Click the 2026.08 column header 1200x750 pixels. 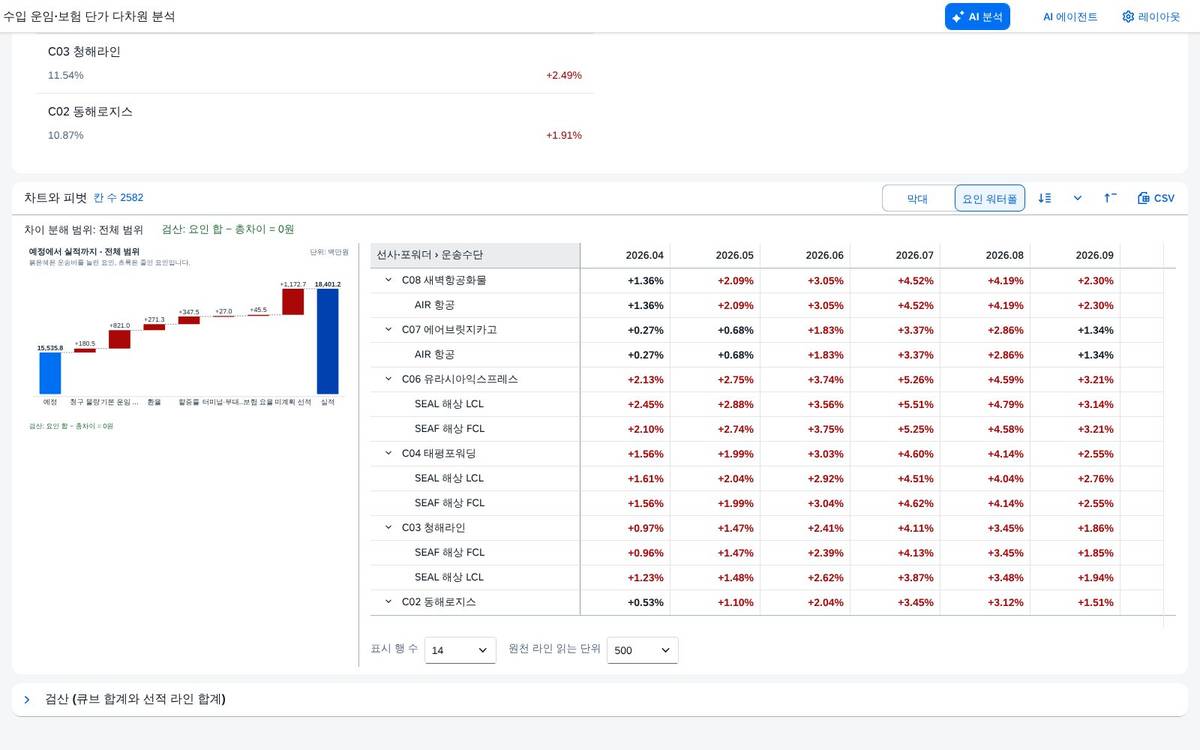pyautogui.click(x=985, y=255)
